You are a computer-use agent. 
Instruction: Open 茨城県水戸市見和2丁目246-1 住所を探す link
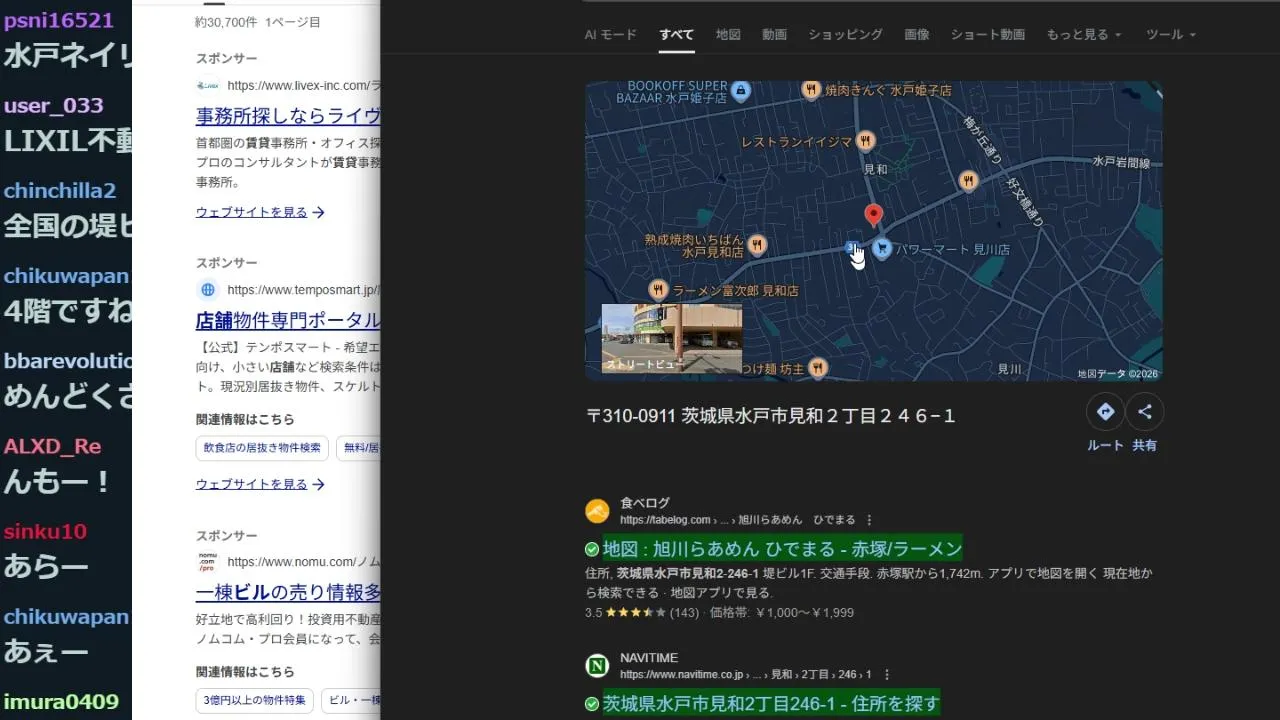[771, 703]
